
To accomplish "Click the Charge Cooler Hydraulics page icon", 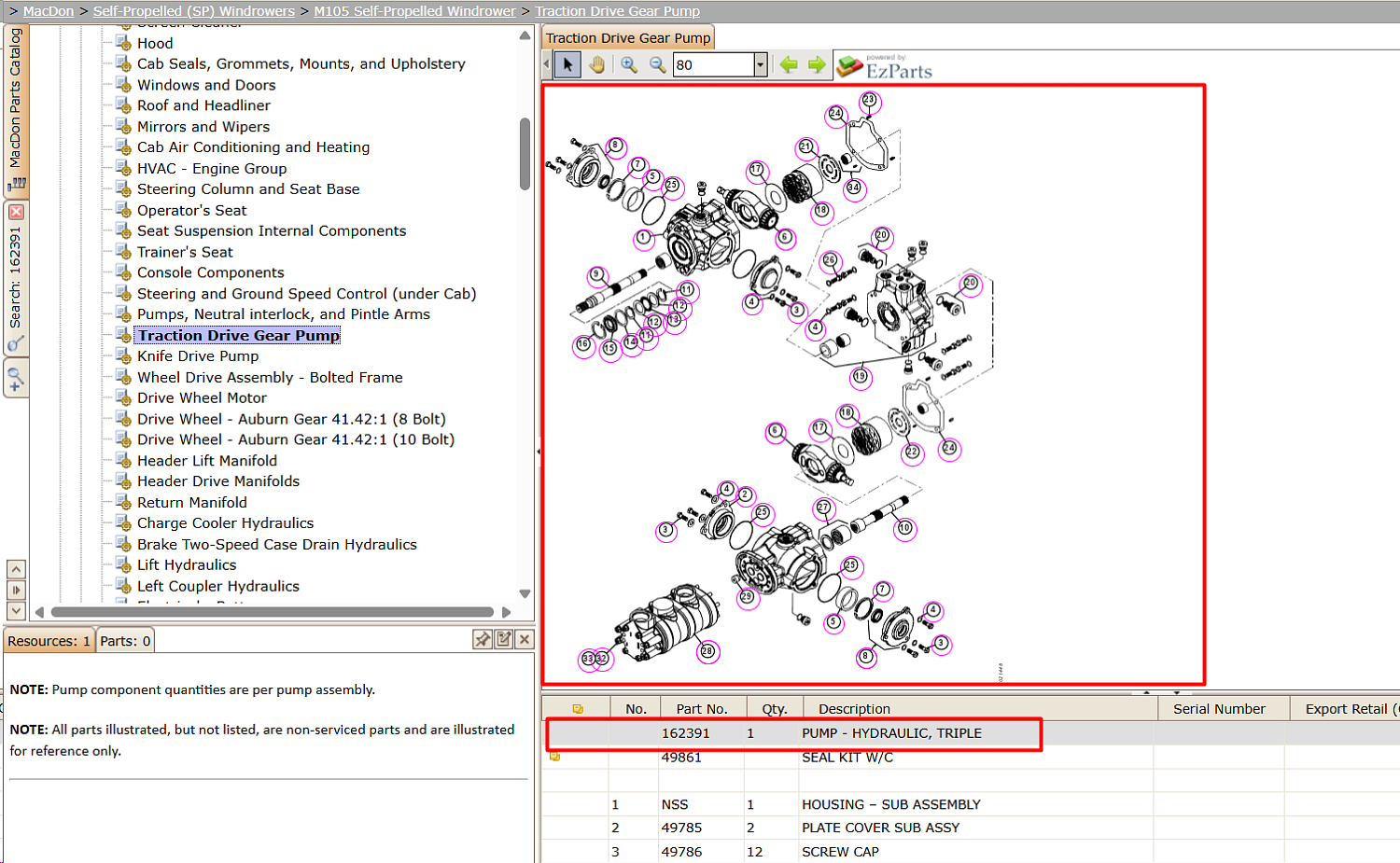I will click(x=123, y=523).
